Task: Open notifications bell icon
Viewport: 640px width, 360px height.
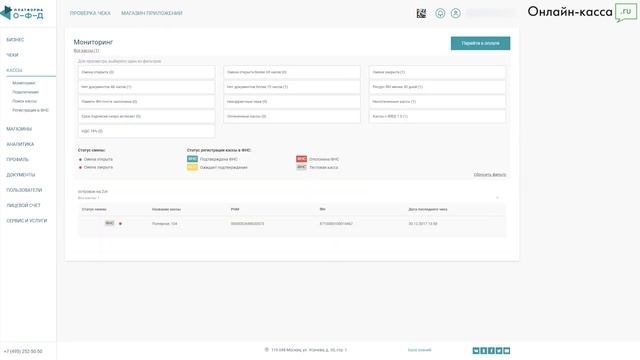Action: click(440, 13)
